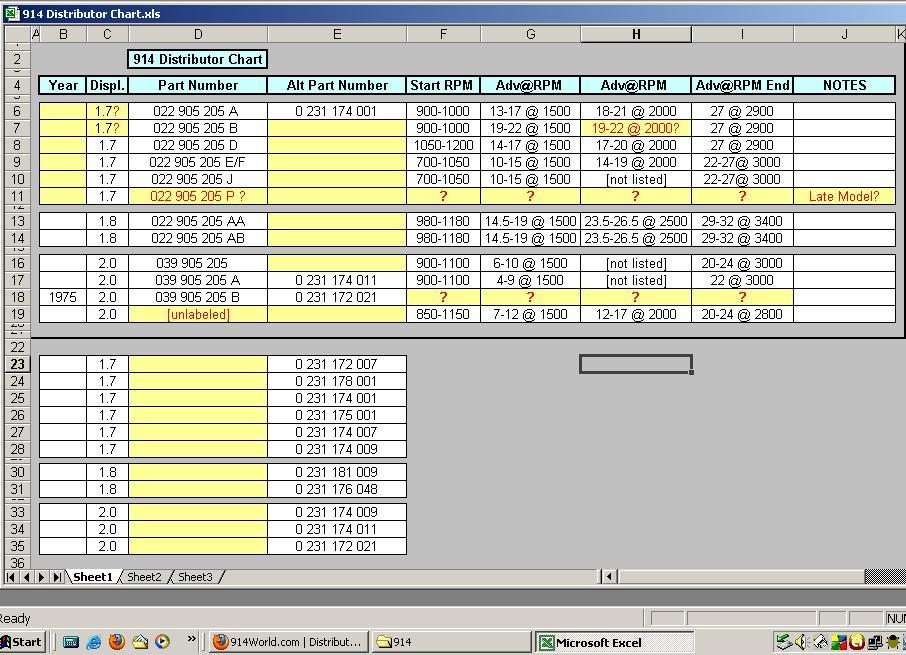Select column E header
Screen dimensions: 906x655
pos(337,35)
